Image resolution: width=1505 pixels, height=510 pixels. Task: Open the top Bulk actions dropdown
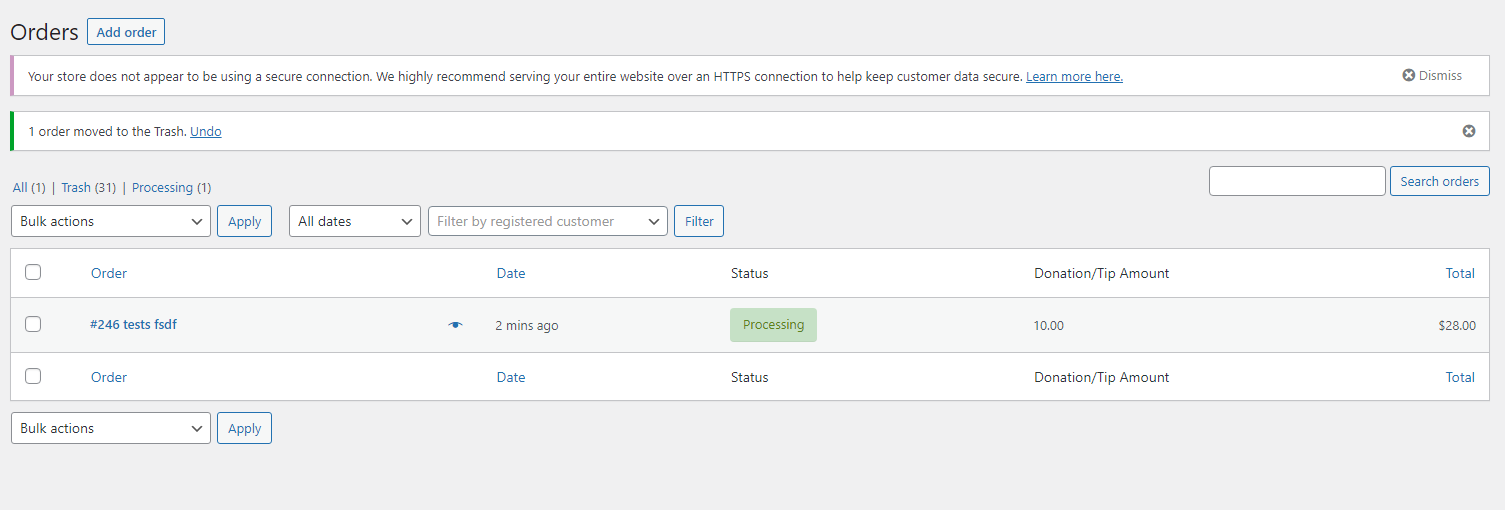pos(111,221)
